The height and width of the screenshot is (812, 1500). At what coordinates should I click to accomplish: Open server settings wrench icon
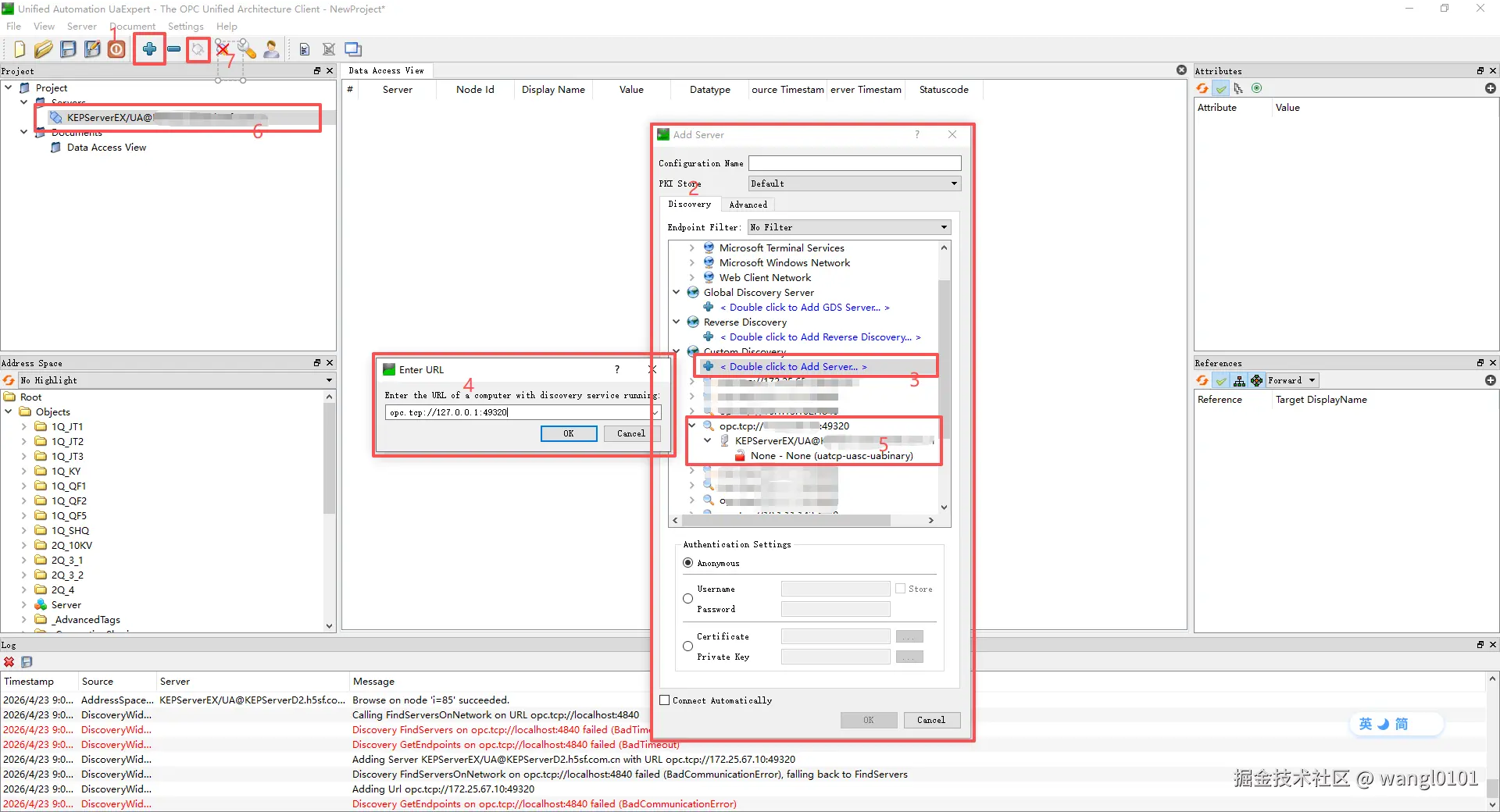[247, 49]
